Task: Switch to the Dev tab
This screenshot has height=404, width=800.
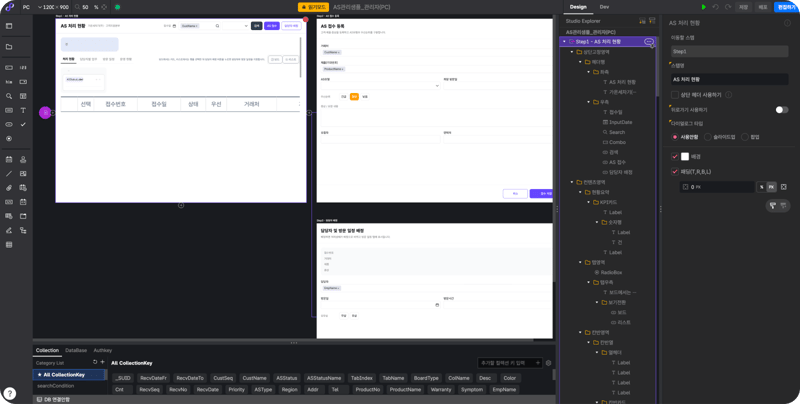Action: (604, 7)
